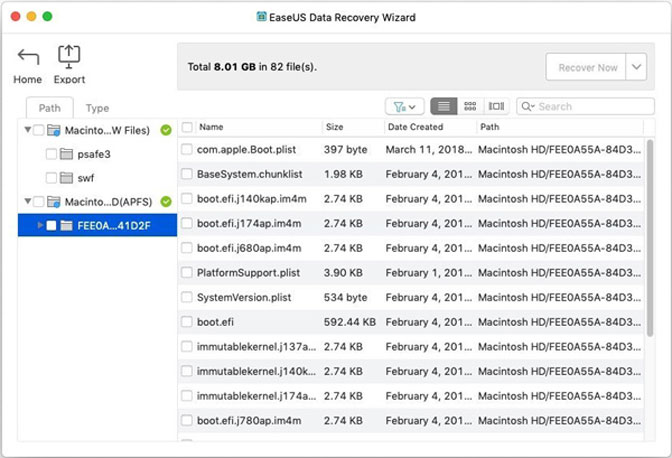Switch to the Type tab
Screen dimensions: 672x458
(x=97, y=108)
